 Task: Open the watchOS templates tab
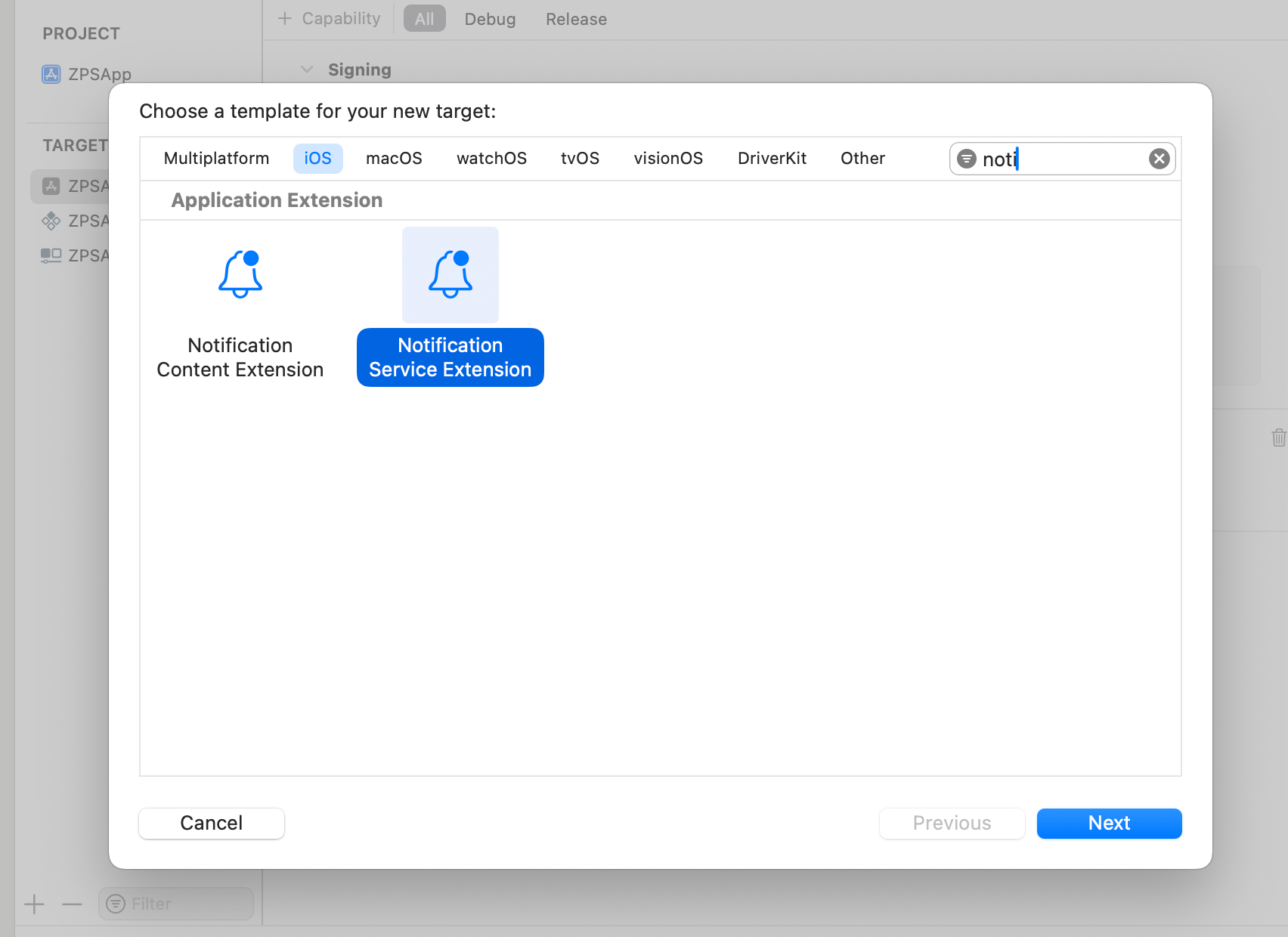[491, 159]
